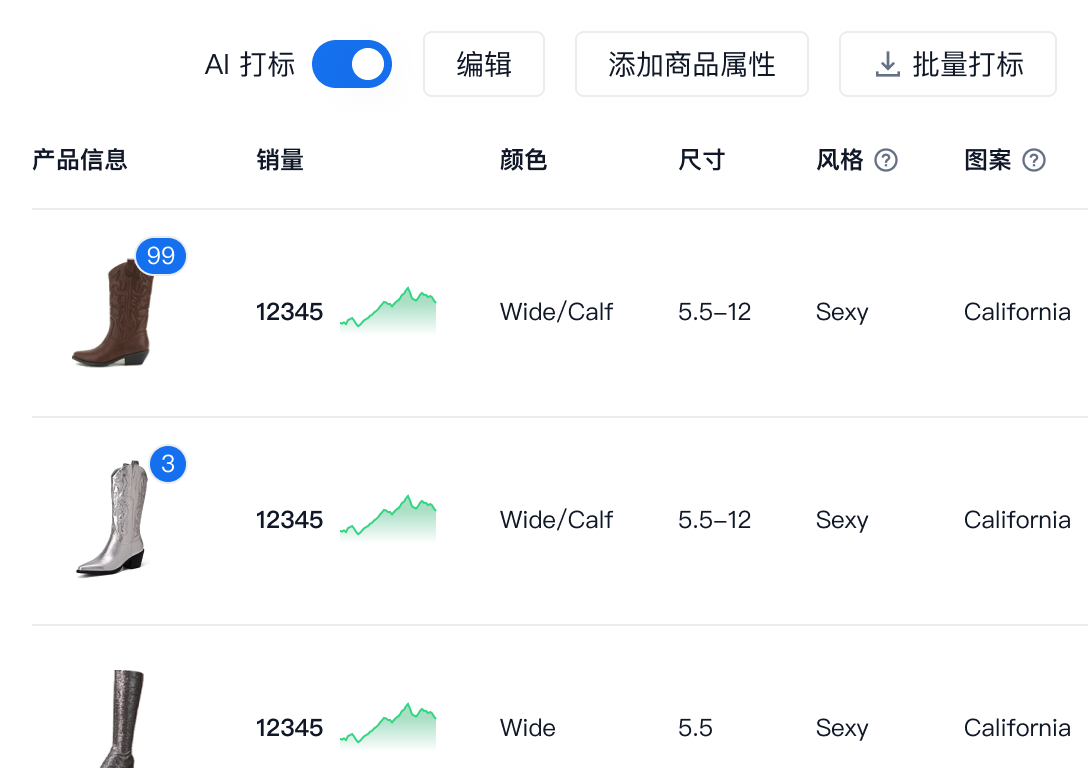
Task: Click the 颜色 column header
Action: pyautogui.click(x=523, y=160)
